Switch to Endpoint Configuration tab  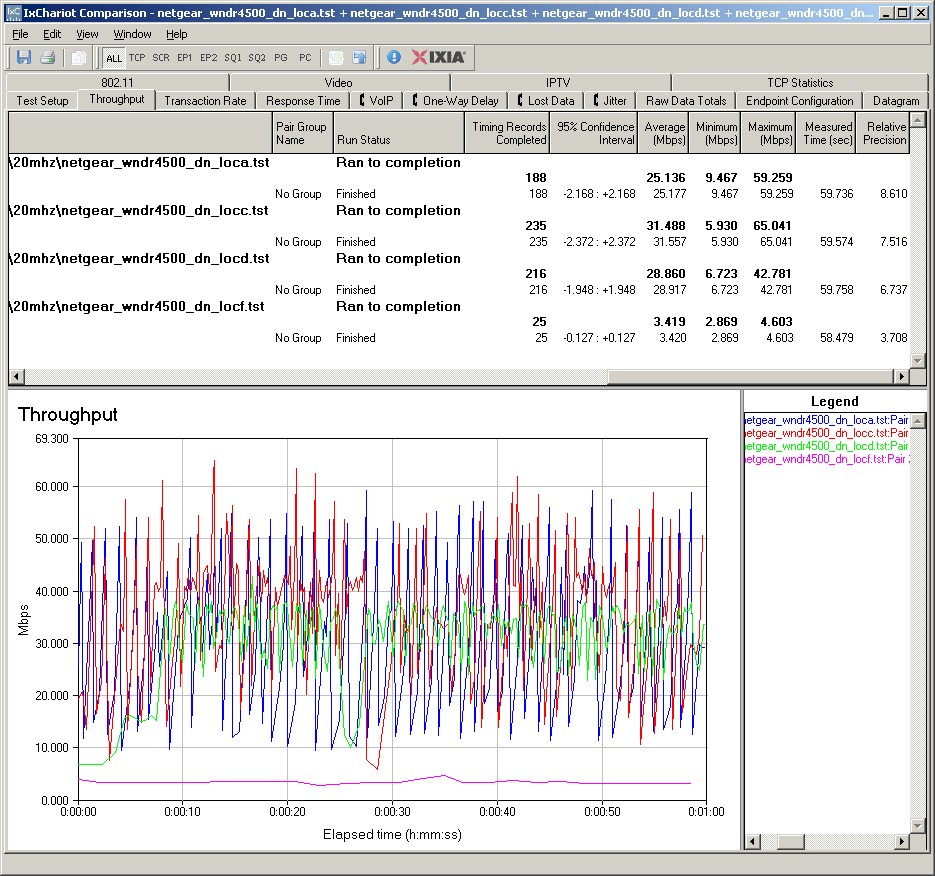point(800,101)
